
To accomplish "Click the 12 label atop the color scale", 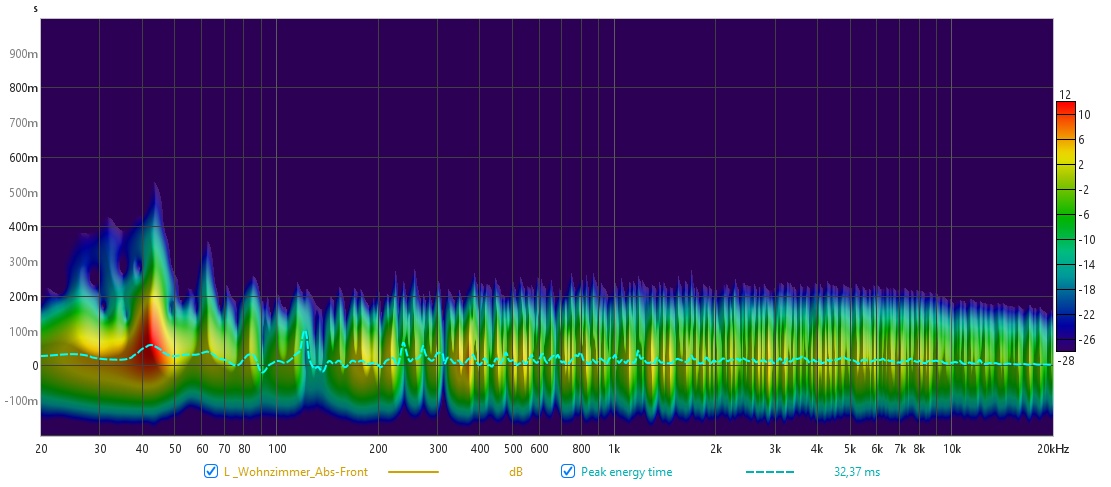I will tap(1065, 95).
